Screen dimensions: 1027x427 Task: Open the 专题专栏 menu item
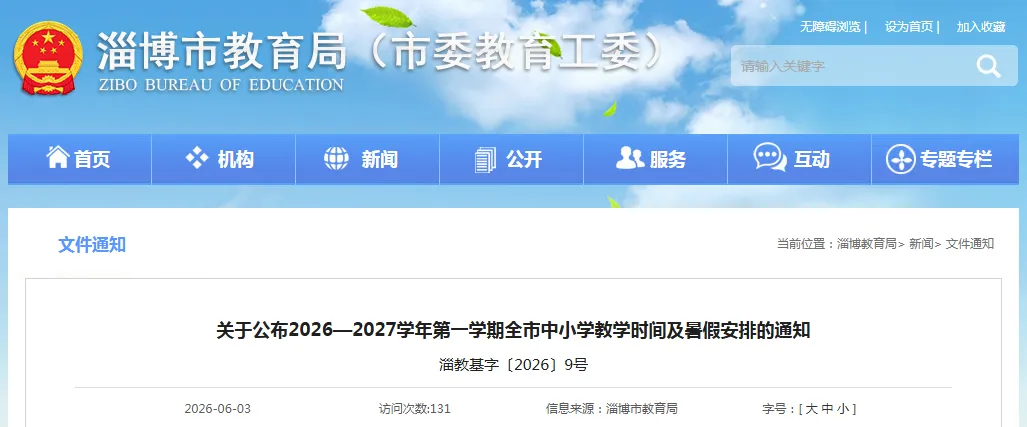pyautogui.click(x=945, y=159)
